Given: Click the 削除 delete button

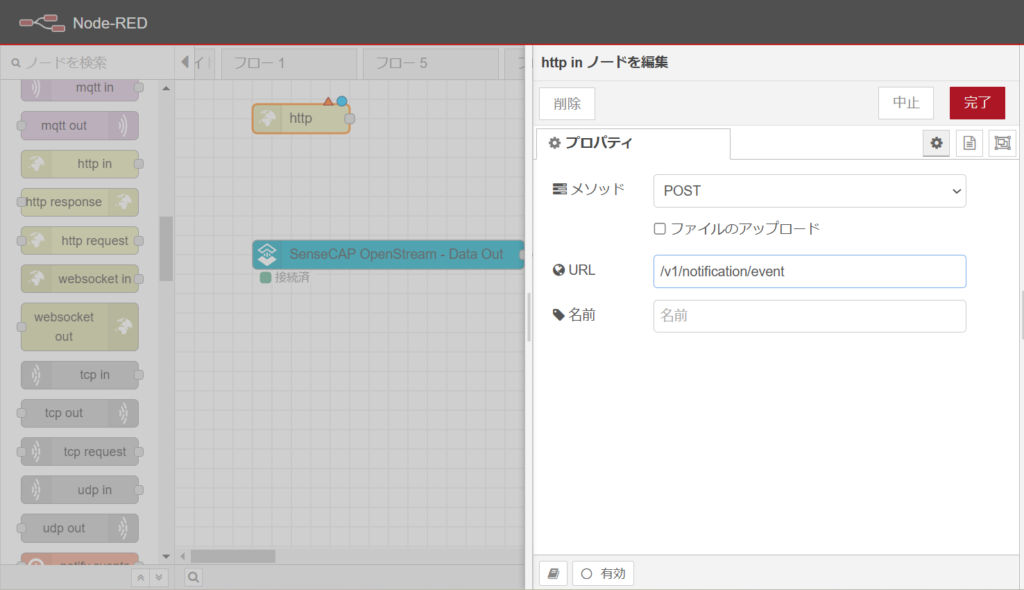Looking at the screenshot, I should (x=567, y=103).
